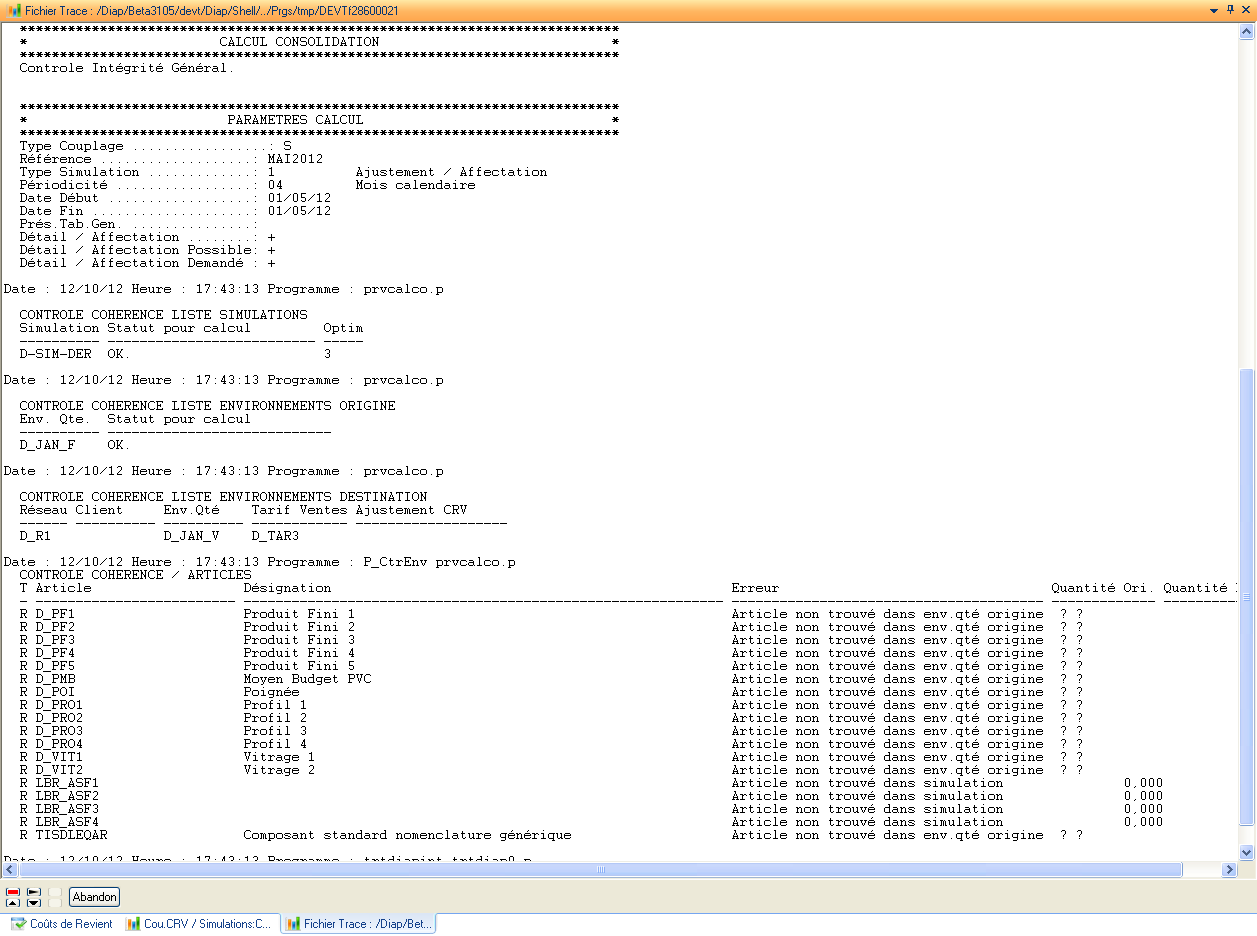Screen dimensions: 1257x936
Task: Click the vertical scrollbar up arrow
Action: point(1248,30)
